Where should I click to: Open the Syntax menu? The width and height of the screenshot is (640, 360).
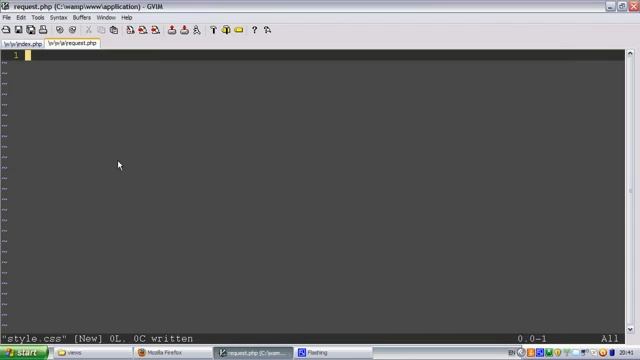pyautogui.click(x=58, y=18)
